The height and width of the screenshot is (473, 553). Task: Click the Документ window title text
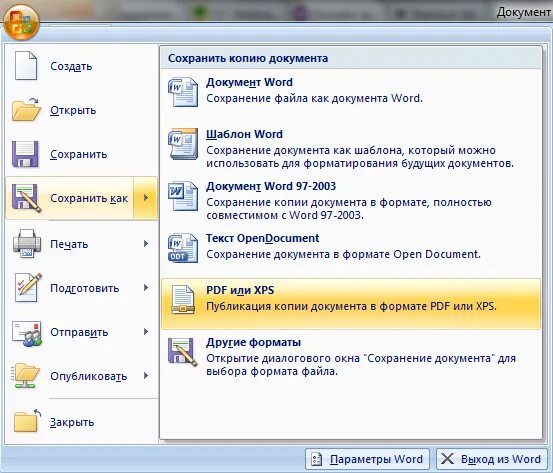click(524, 12)
